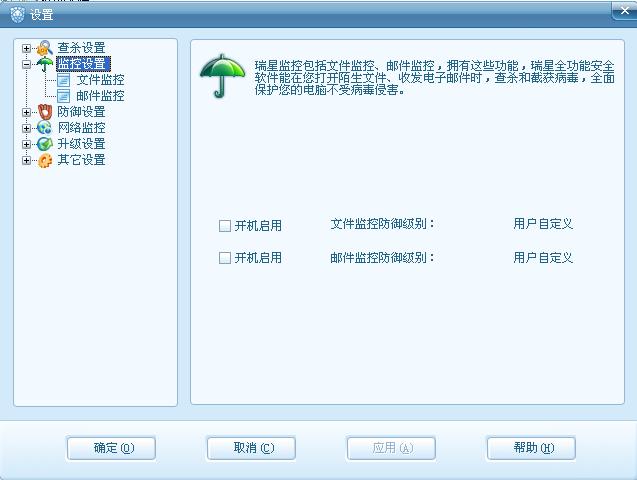Select 查杀设置 in the settings tree
The width and height of the screenshot is (637, 480).
click(81, 48)
